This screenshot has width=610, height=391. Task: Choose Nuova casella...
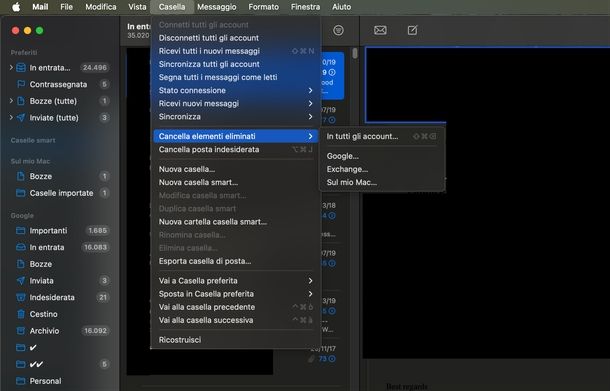235,169
